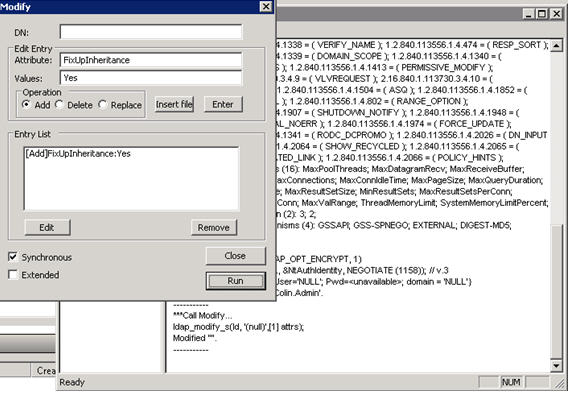Click the '***Call Modify...' output line
Image resolution: width=569 pixels, height=394 pixels.
(202, 315)
